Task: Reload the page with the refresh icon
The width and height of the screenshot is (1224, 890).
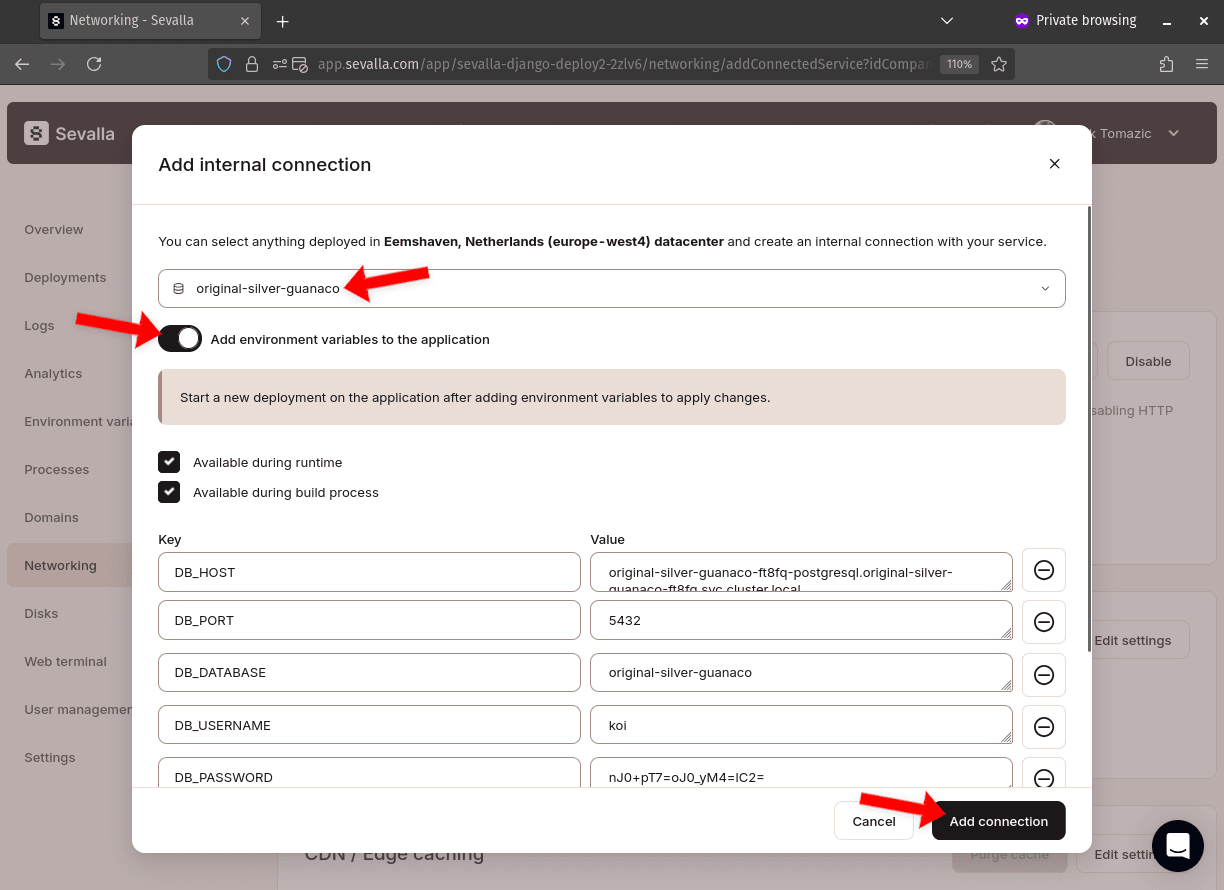Action: [94, 63]
